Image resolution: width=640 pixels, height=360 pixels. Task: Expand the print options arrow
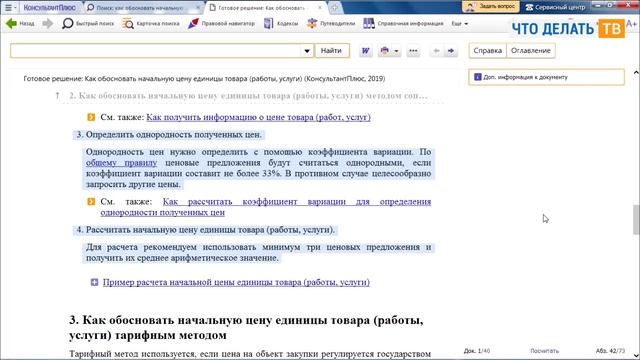(396, 51)
